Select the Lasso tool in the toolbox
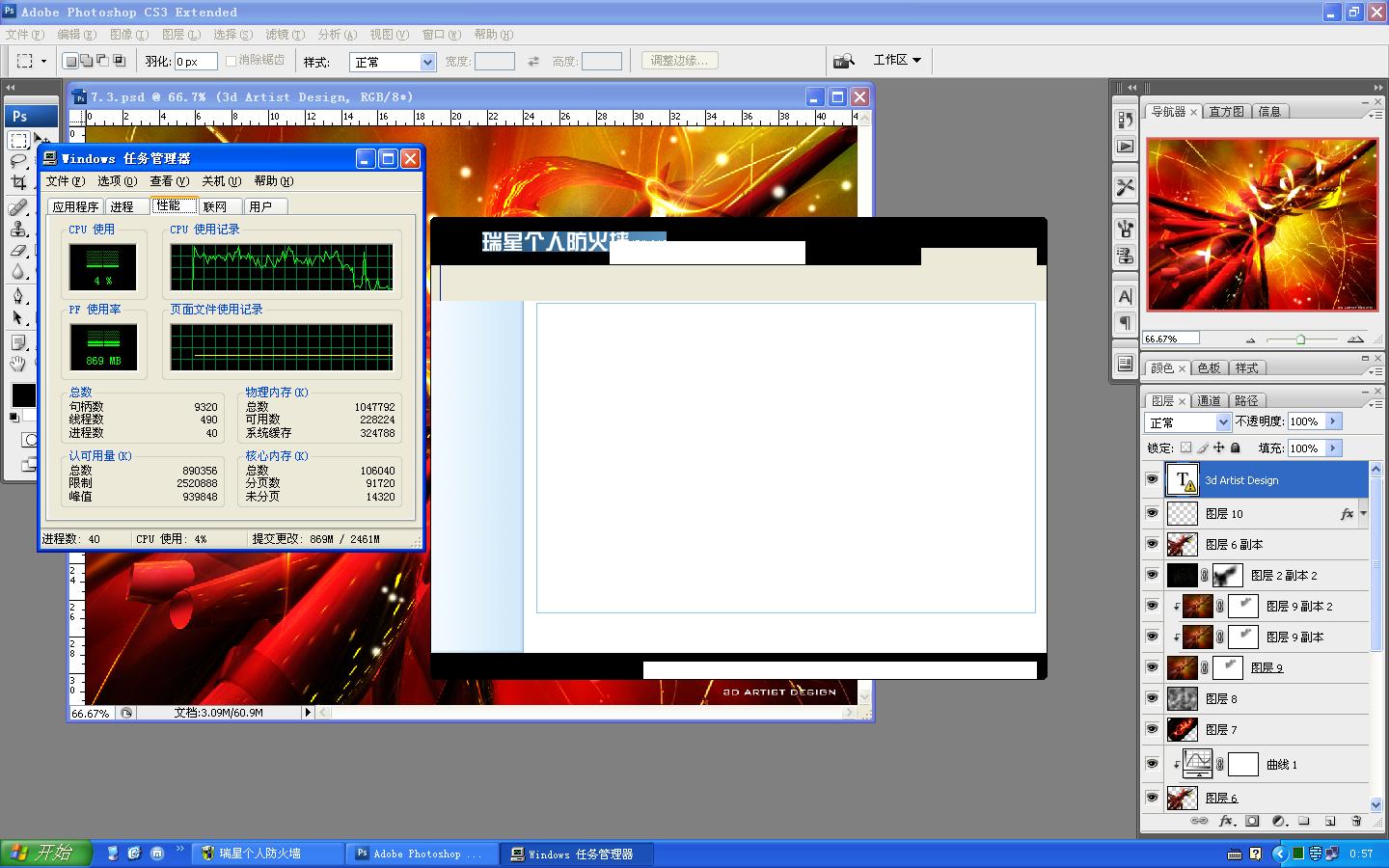This screenshot has width=1389, height=868. click(18, 161)
